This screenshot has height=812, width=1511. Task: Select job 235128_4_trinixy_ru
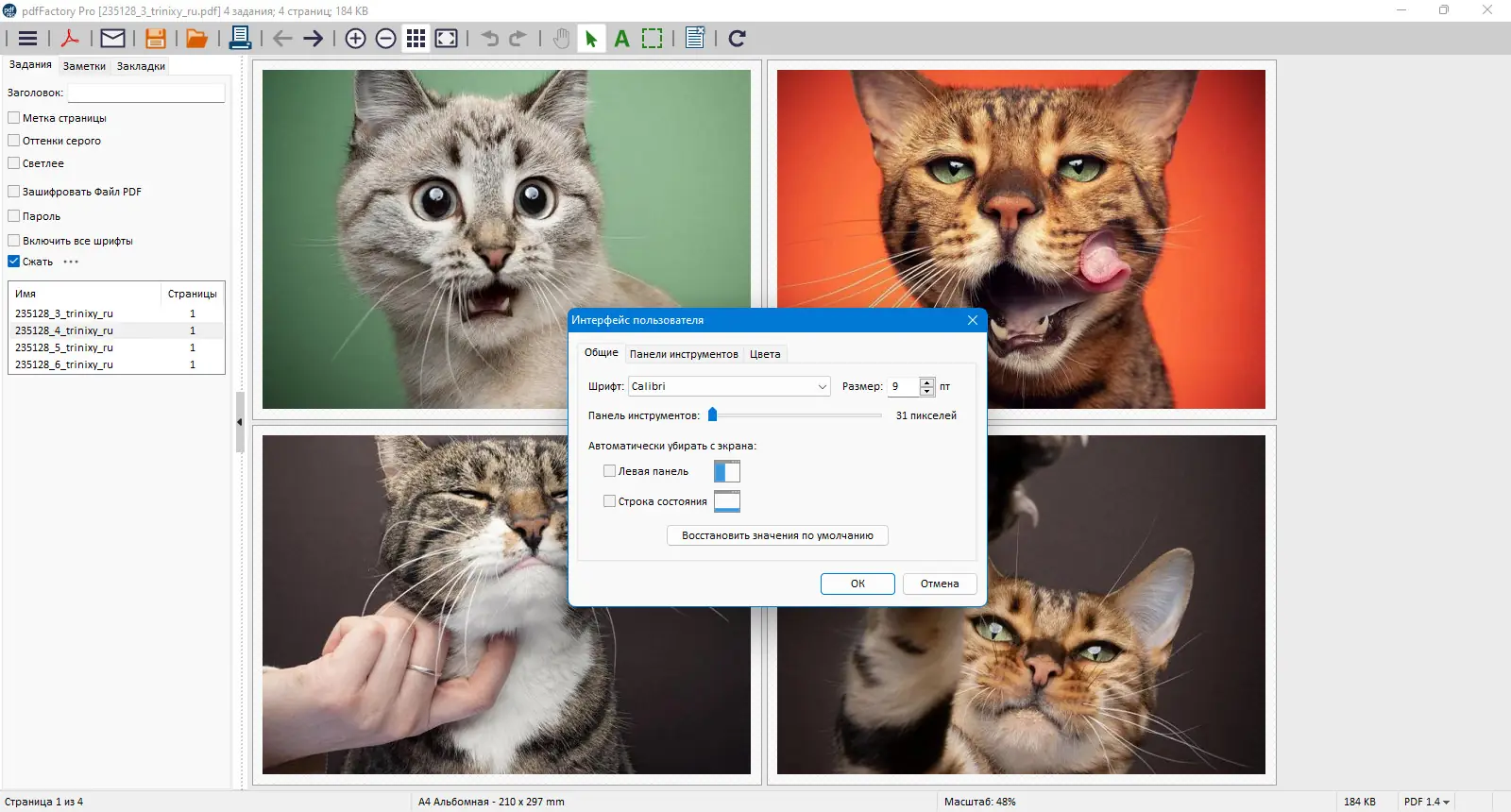(x=116, y=330)
